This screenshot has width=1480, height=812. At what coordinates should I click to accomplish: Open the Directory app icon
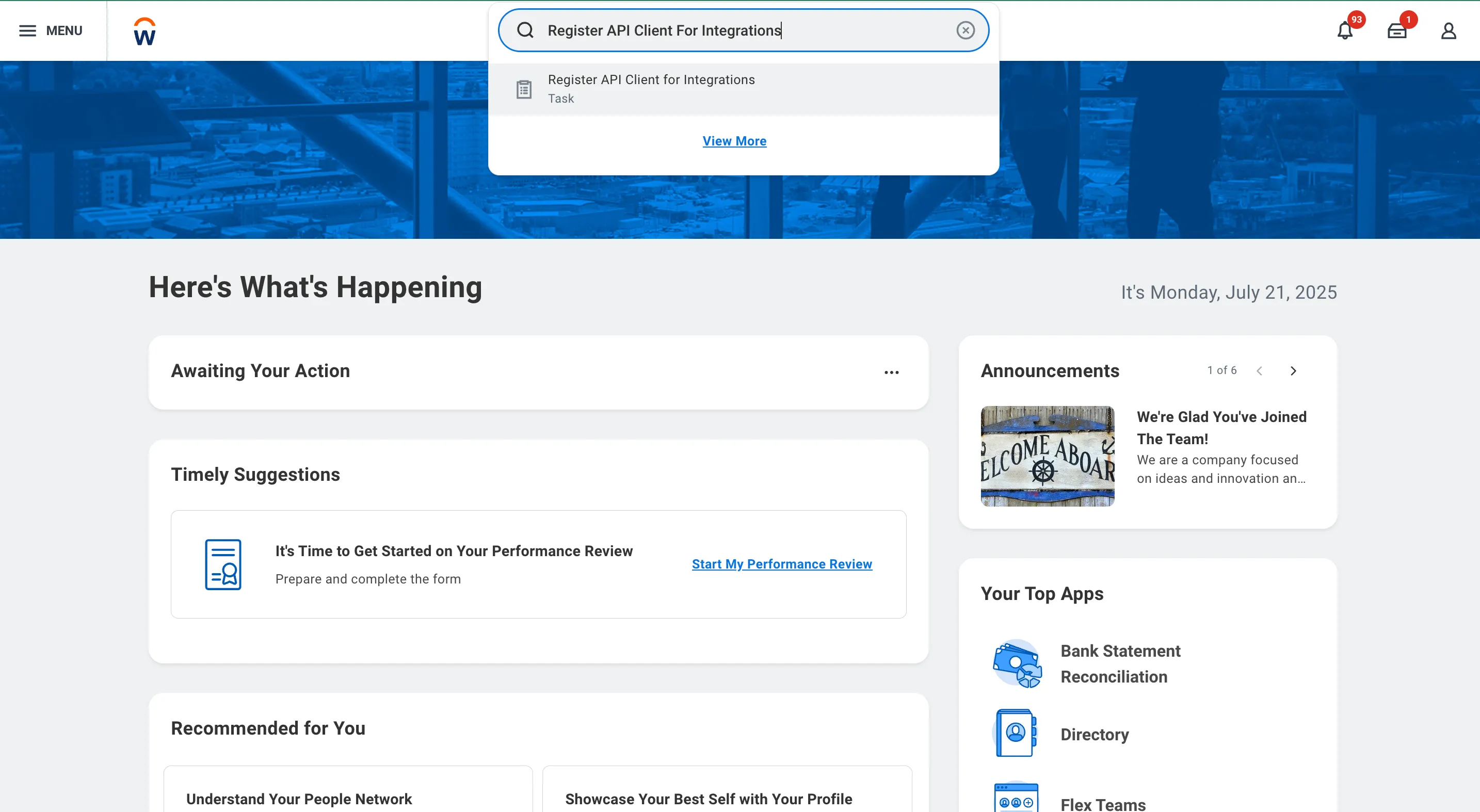tap(1015, 733)
